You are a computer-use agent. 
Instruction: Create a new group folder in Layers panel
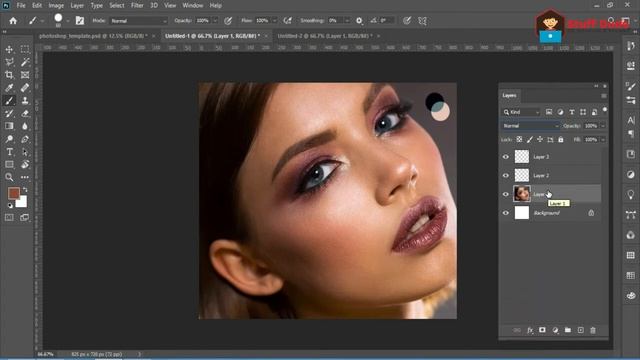click(568, 330)
